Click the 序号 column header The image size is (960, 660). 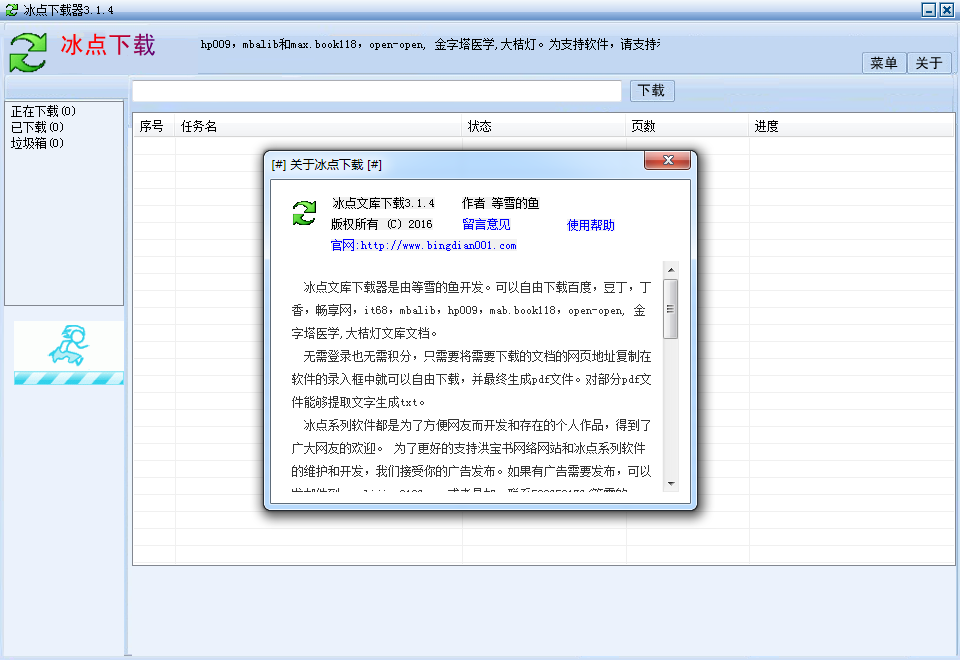point(154,126)
